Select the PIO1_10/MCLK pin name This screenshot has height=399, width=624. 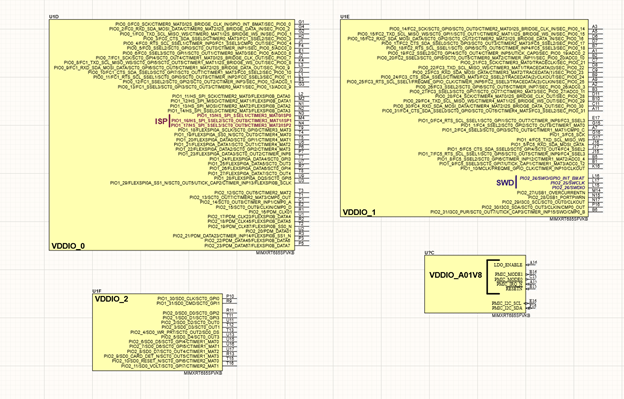coord(523,168)
